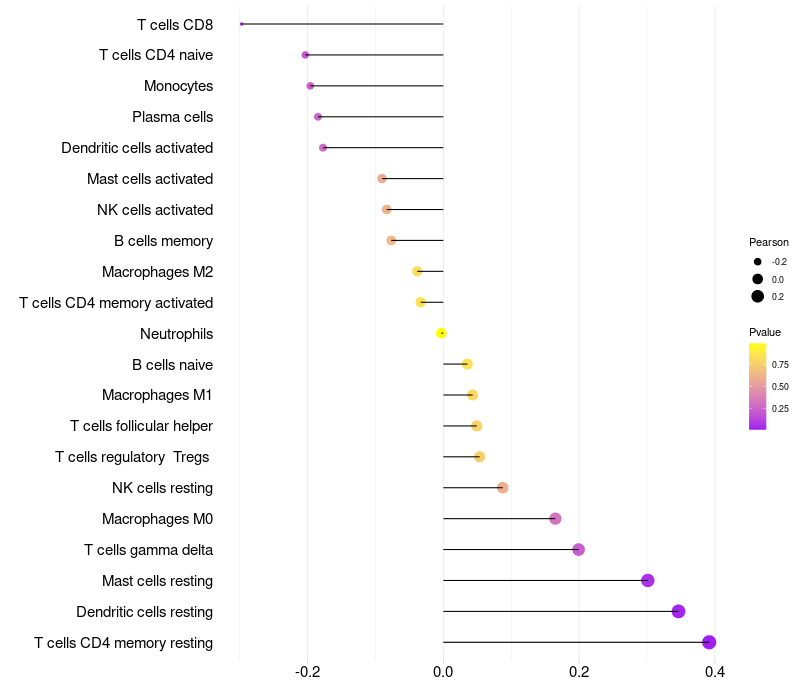Click the Macrophages M2 data point
The width and height of the screenshot is (800, 700).
pyautogui.click(x=417, y=271)
